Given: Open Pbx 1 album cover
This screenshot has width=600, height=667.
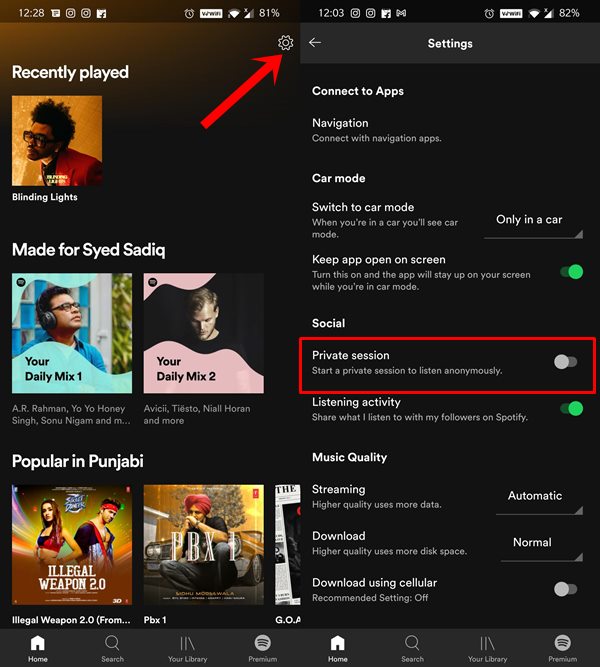Looking at the screenshot, I should coord(203,545).
